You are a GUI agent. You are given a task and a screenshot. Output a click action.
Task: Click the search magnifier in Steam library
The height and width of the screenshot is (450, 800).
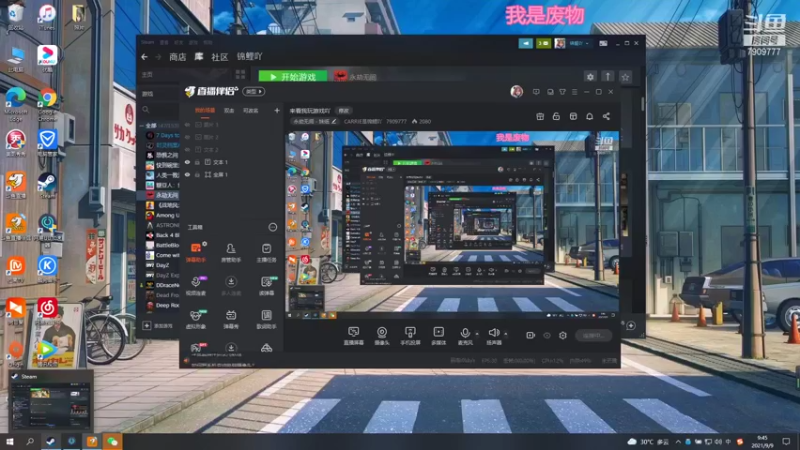pos(146,110)
